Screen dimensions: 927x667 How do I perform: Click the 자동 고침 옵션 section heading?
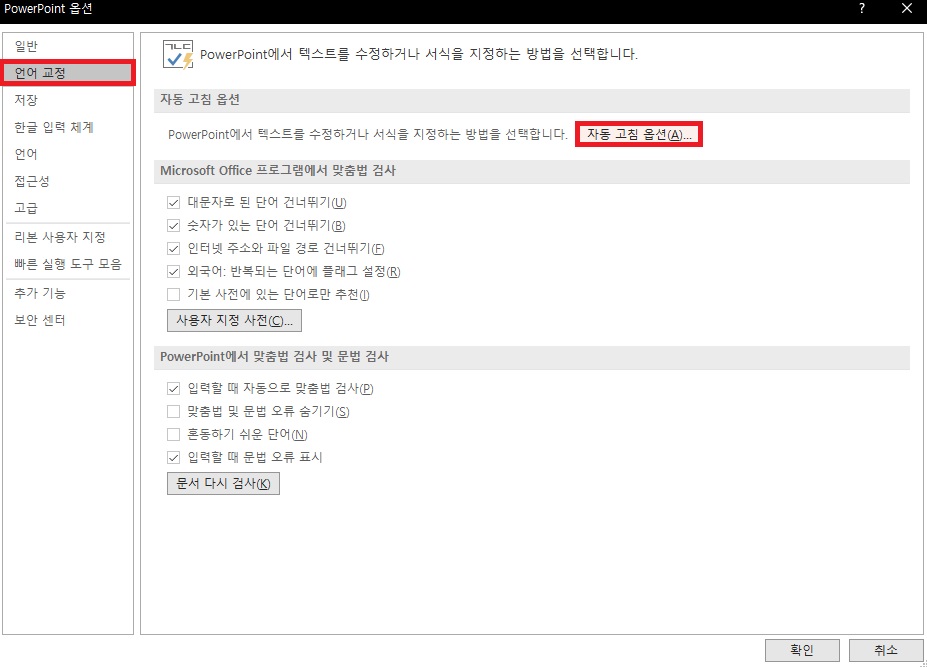[x=200, y=99]
